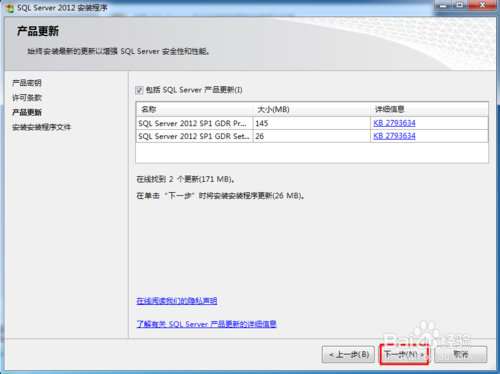Select 产品密钥 step in sidebar

coord(27,83)
